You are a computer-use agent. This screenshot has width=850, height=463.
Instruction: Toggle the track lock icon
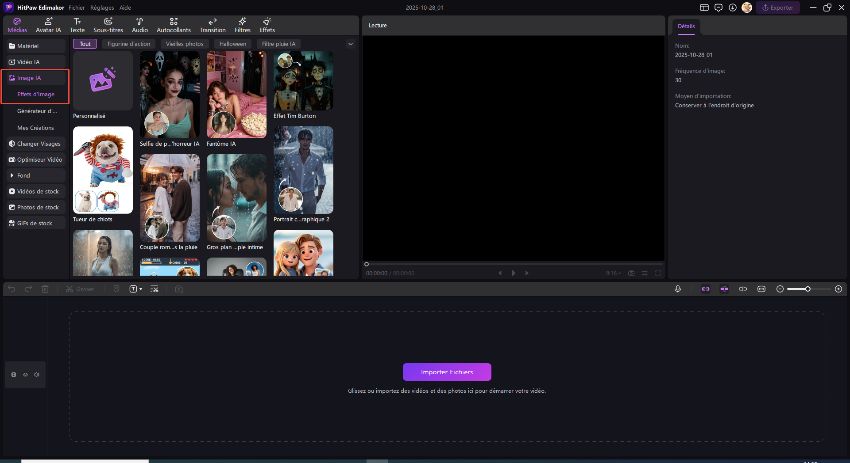[x=14, y=375]
